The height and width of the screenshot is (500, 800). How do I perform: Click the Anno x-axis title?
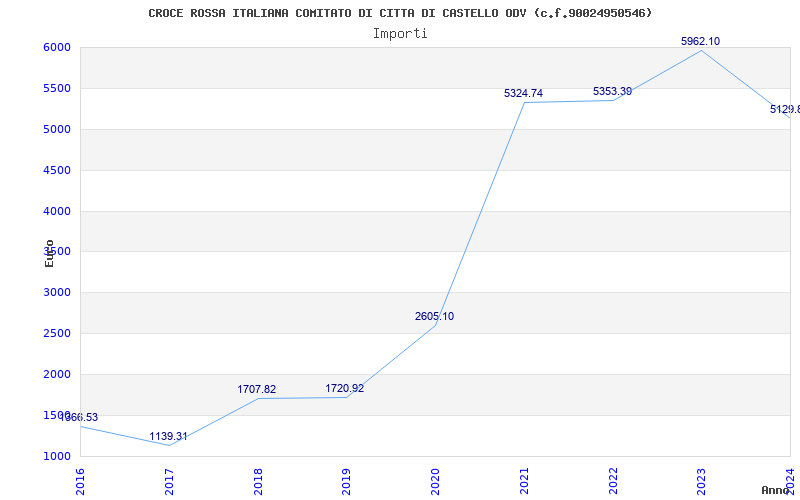[x=776, y=490]
